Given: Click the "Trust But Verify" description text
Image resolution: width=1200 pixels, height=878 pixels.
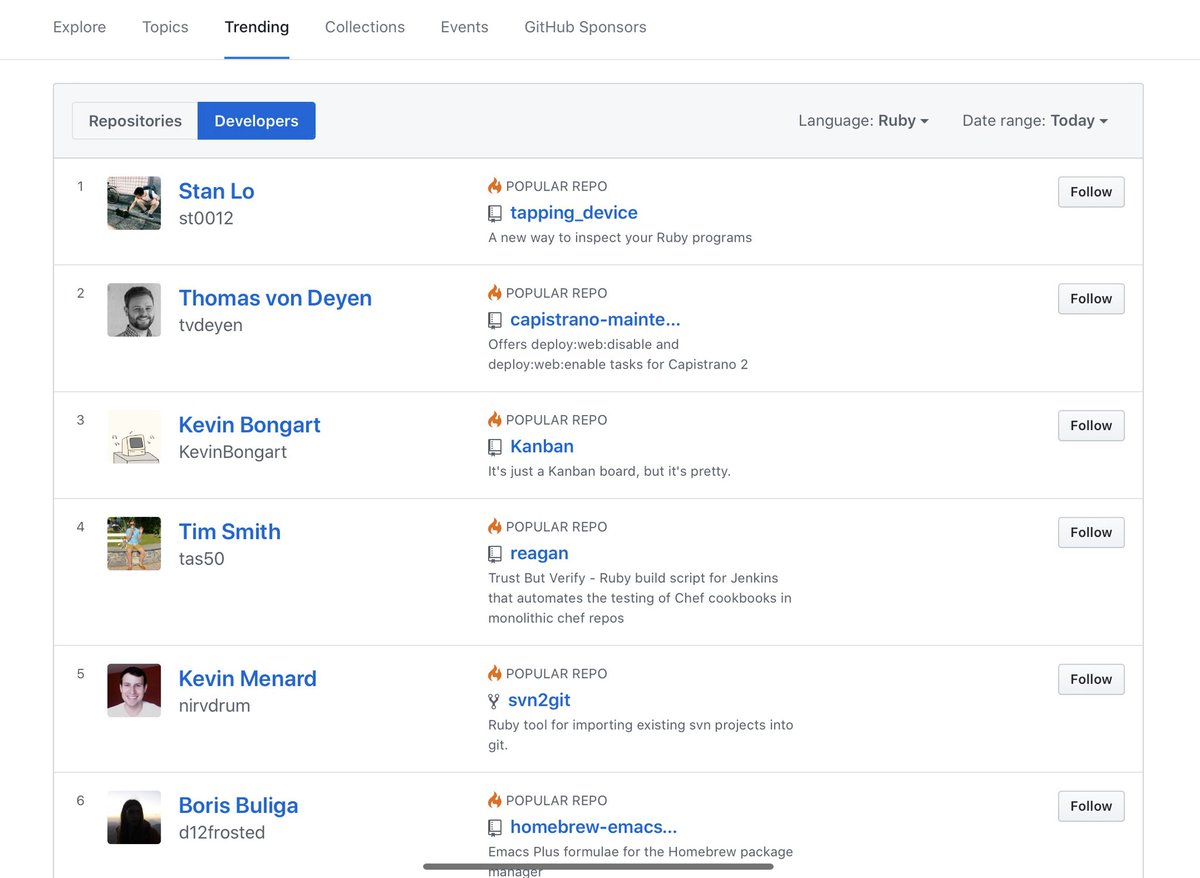Looking at the screenshot, I should [x=640, y=598].
